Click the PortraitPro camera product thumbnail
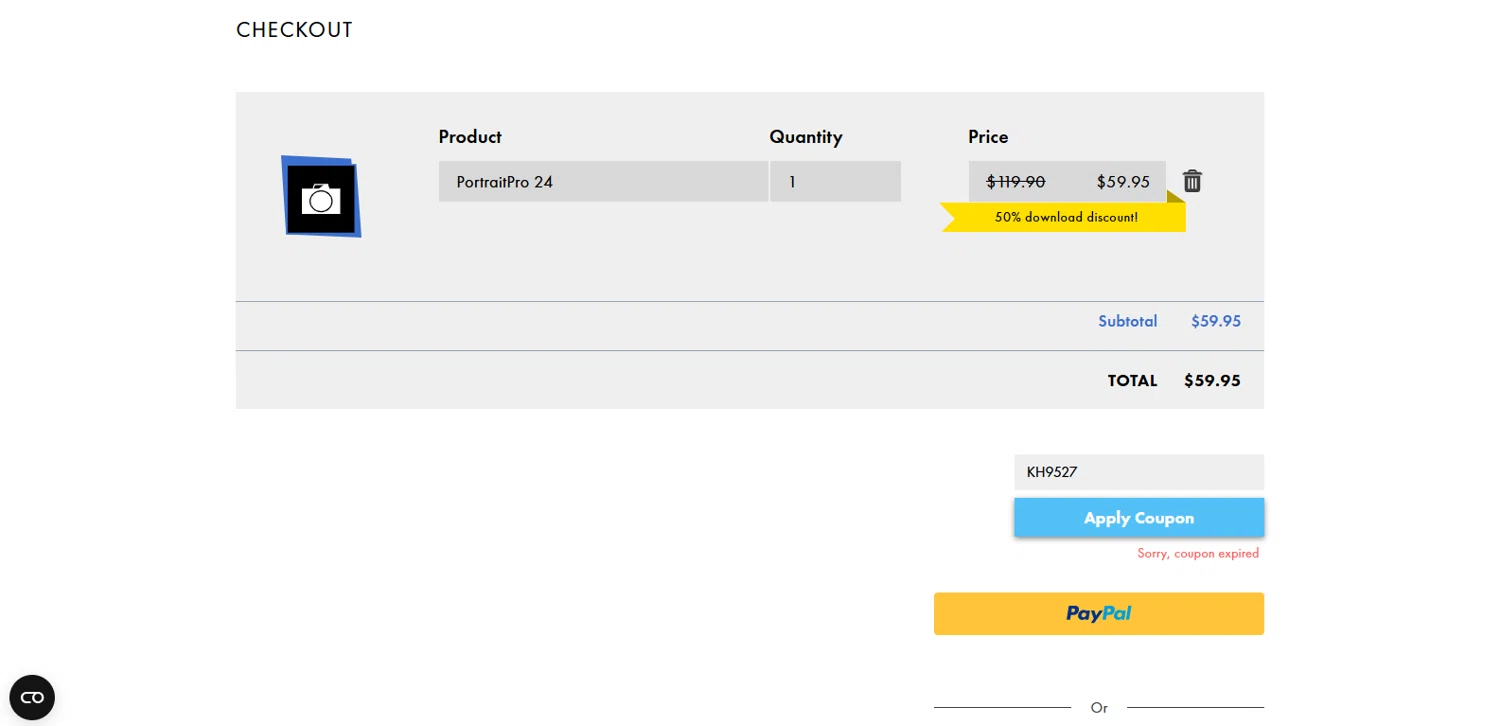Viewport: 1500px width, 726px height. coord(321,197)
